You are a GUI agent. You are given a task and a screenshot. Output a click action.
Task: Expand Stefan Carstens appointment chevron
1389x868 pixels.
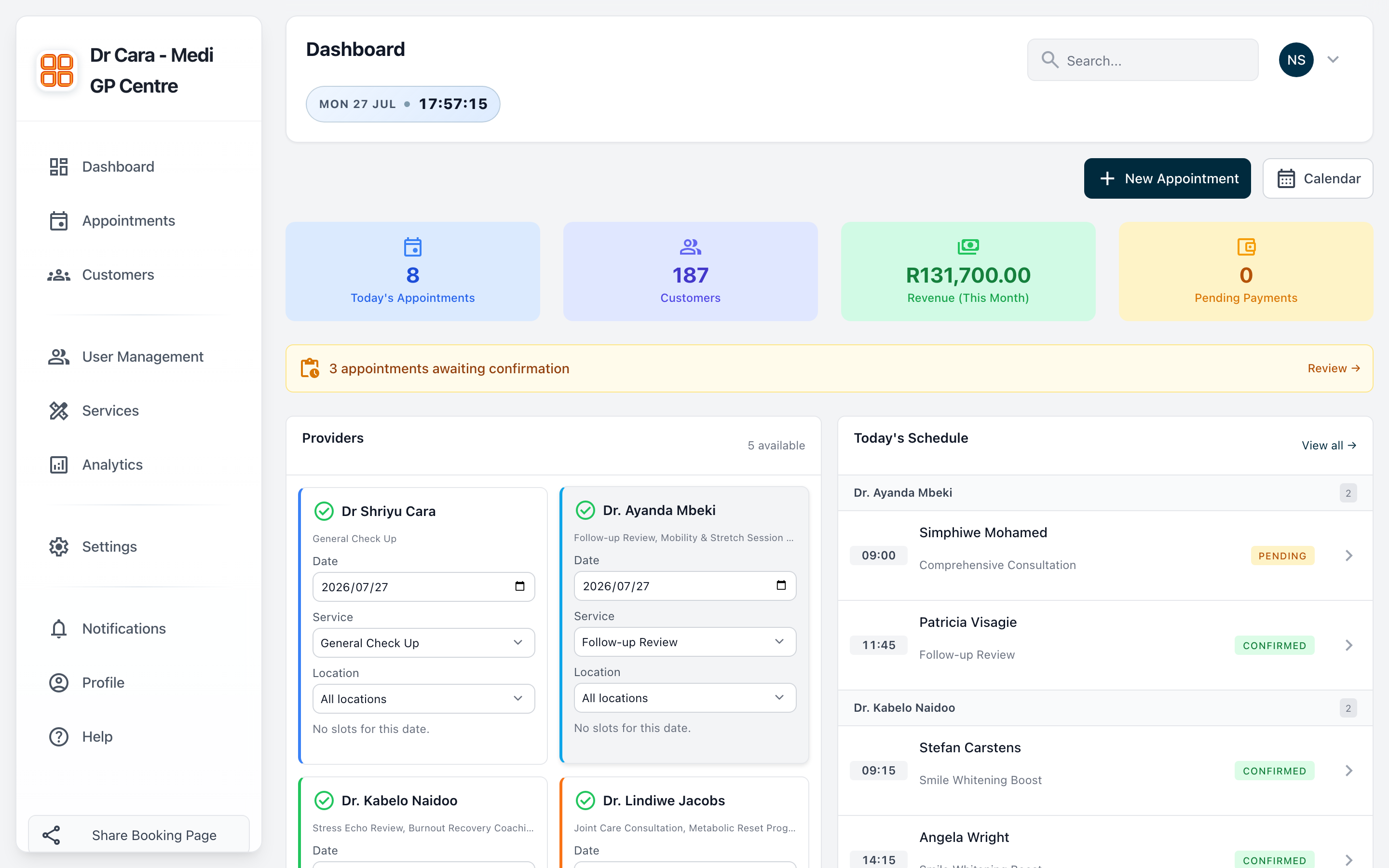click(1349, 771)
